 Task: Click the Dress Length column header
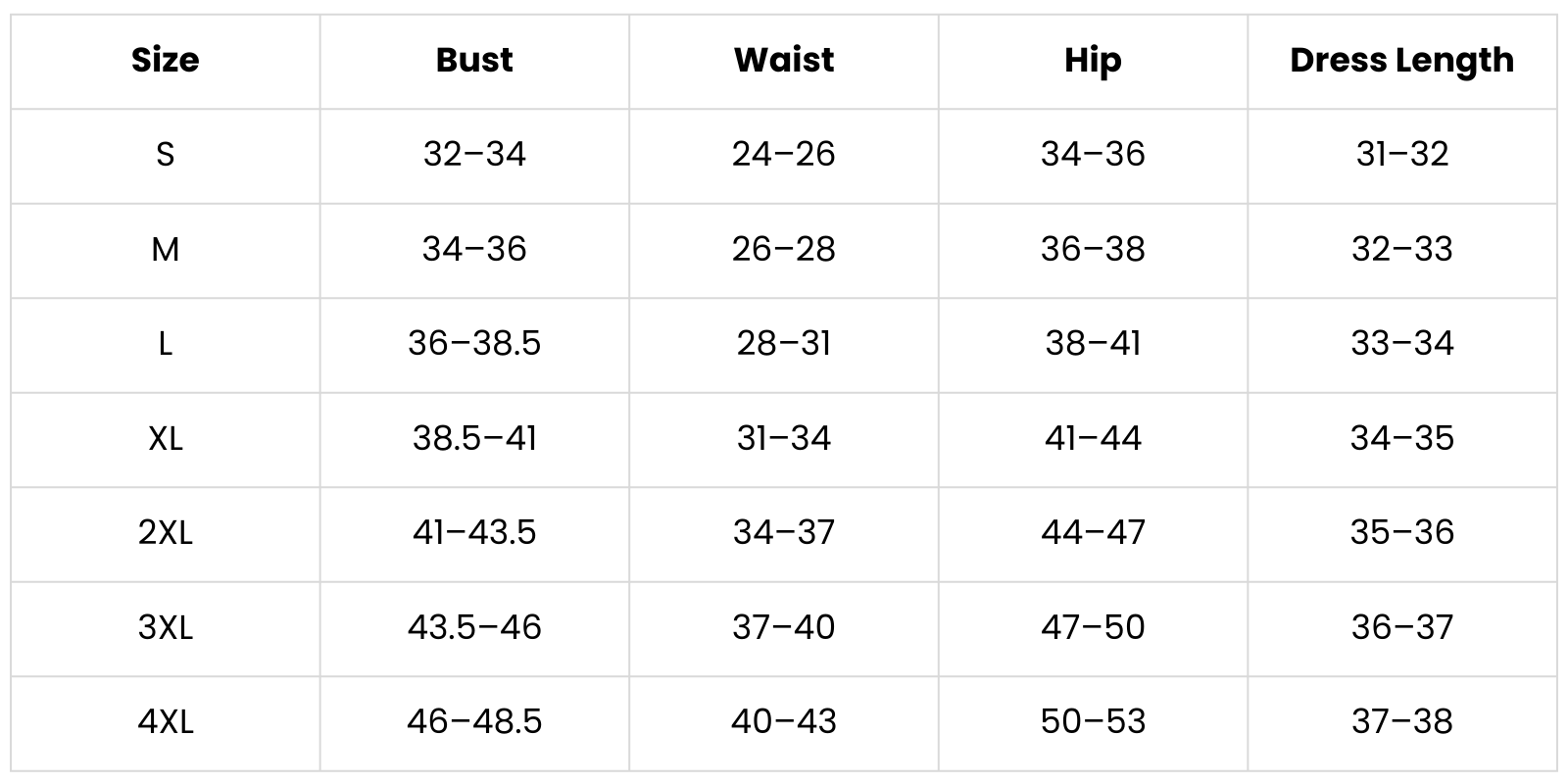1401,60
